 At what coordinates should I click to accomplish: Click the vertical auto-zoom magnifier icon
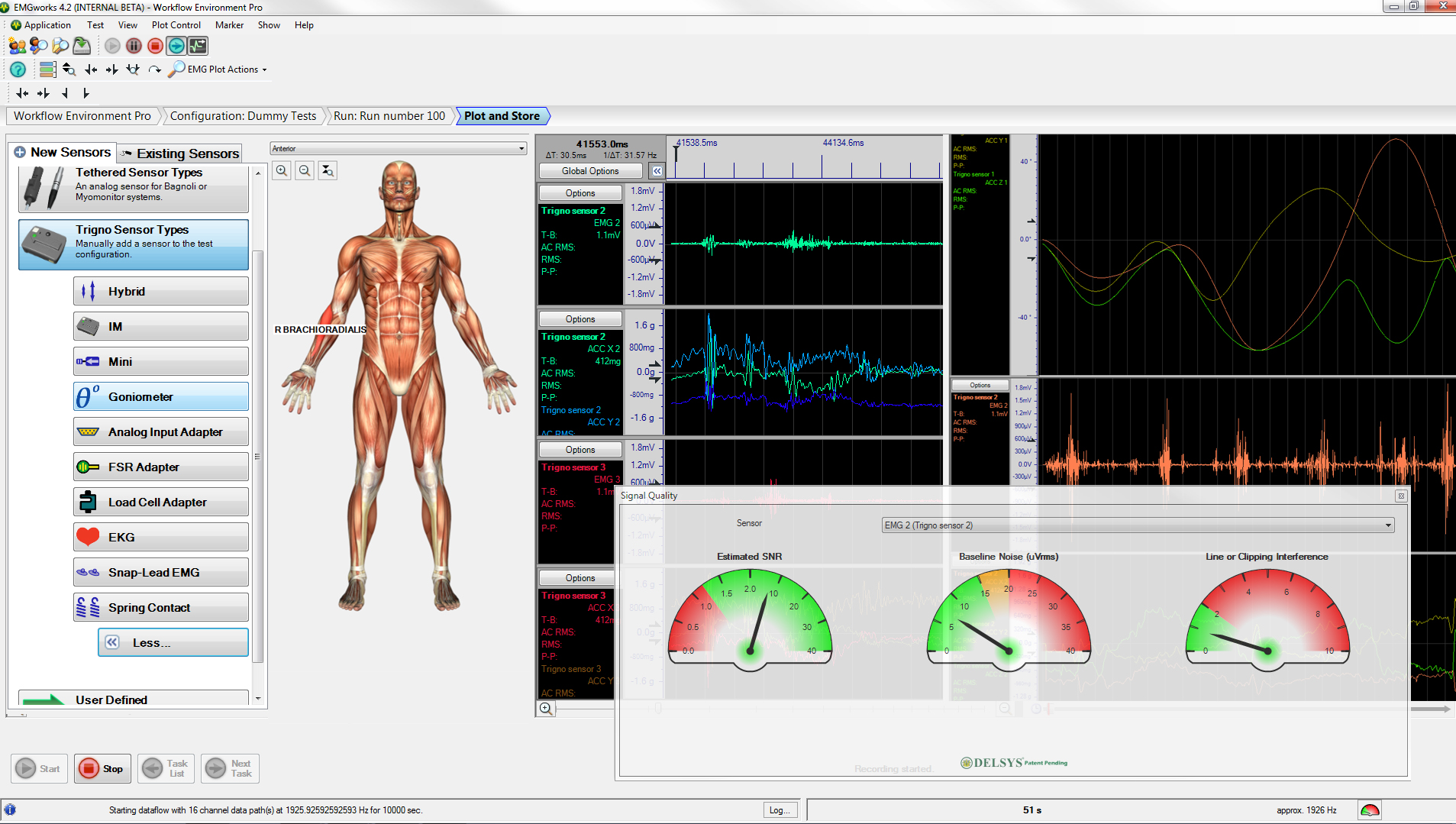coord(69,69)
